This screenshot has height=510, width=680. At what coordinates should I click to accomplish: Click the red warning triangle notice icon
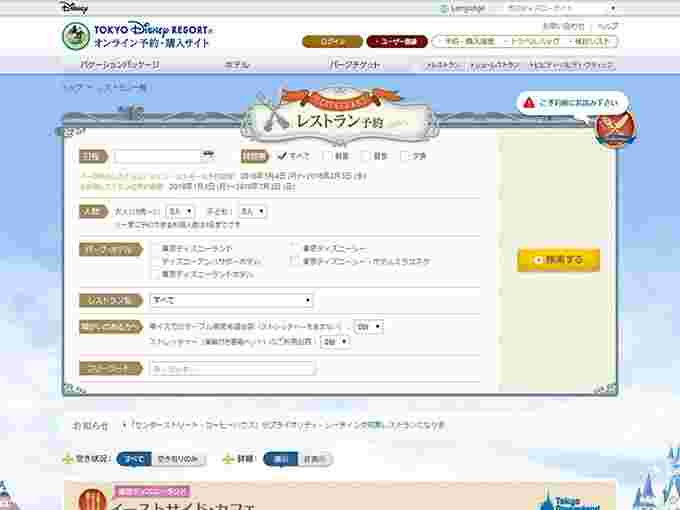(x=529, y=103)
